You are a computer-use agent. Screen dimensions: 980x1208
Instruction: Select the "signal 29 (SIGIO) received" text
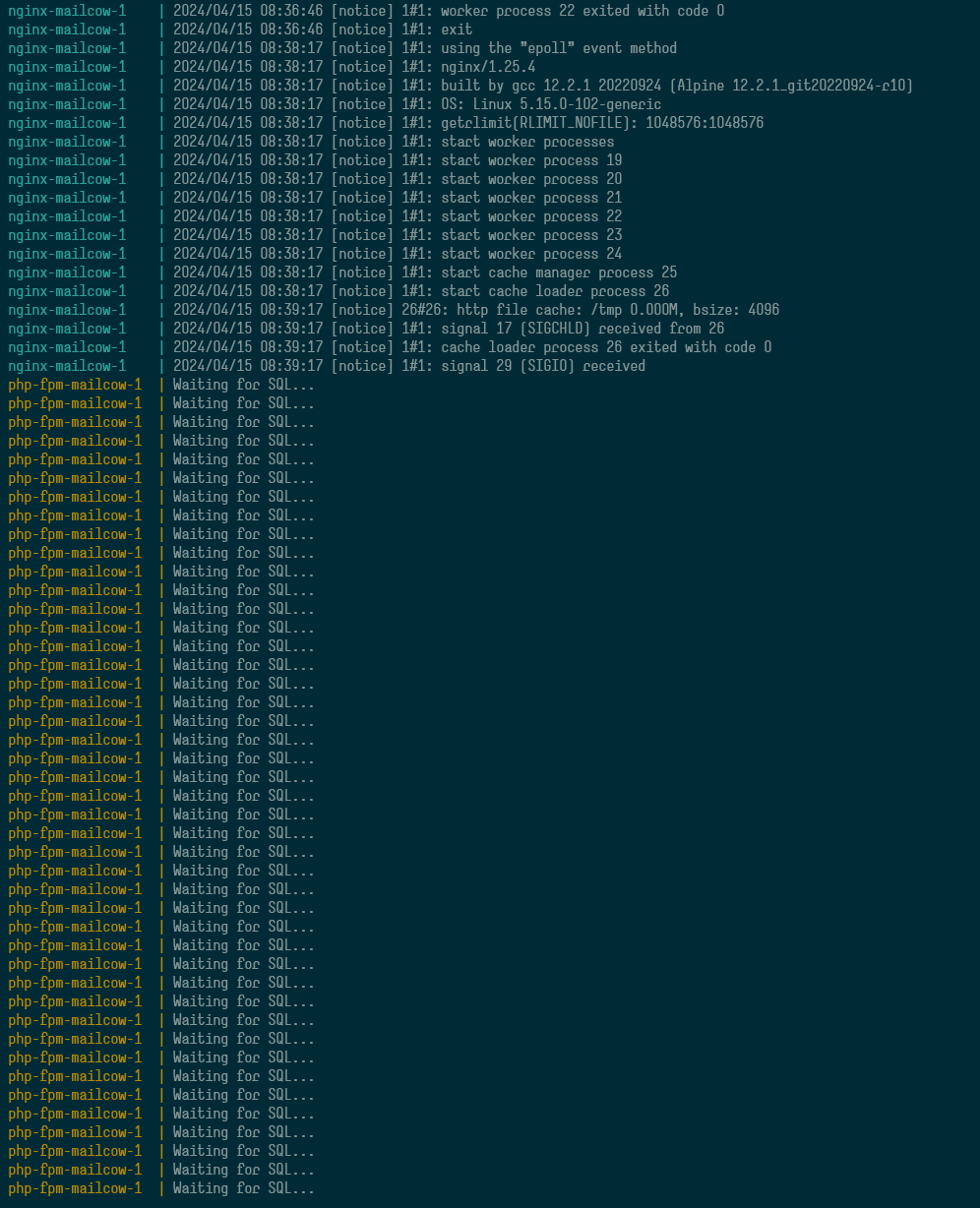[x=542, y=366]
